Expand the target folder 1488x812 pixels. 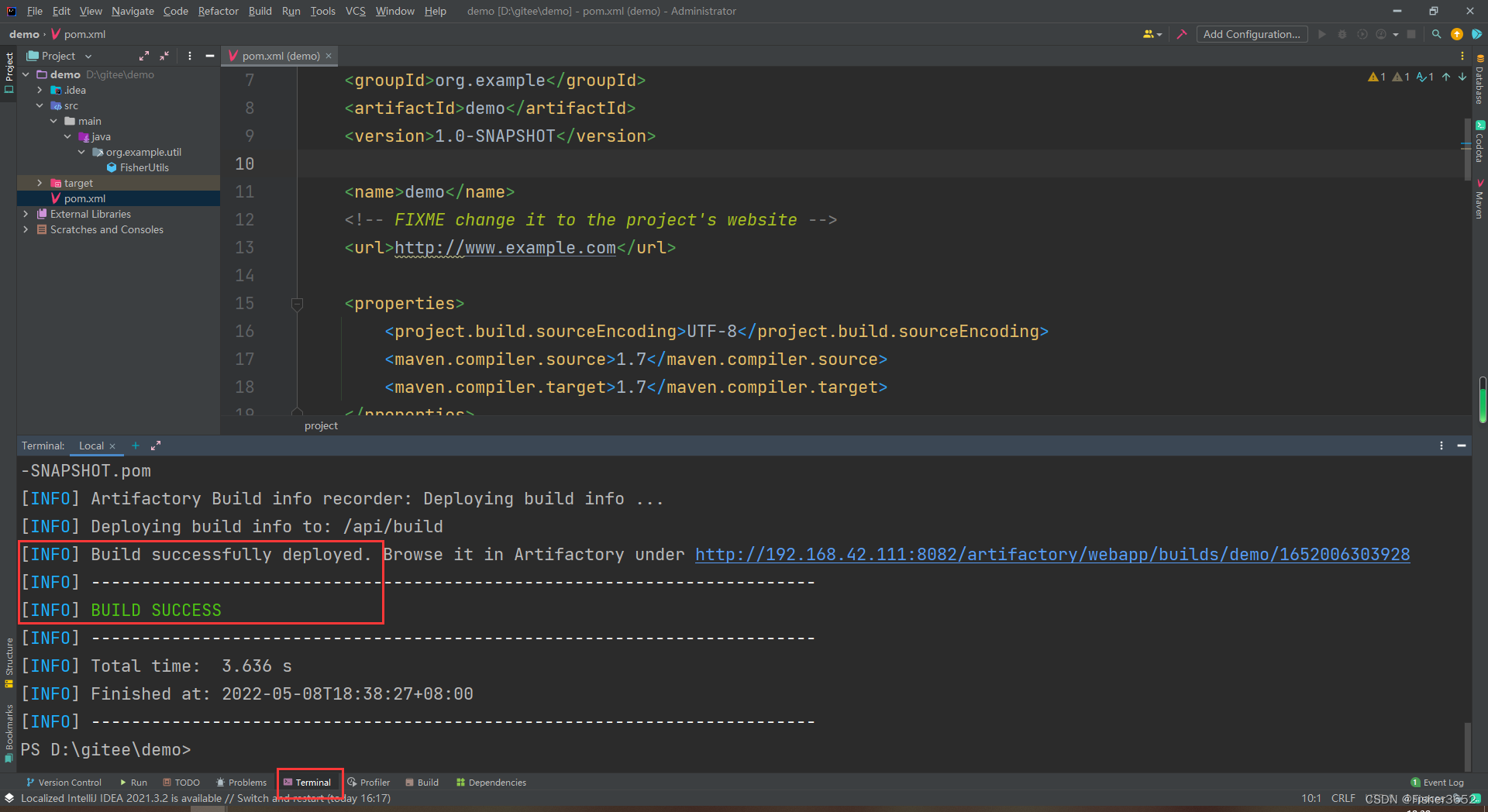coord(40,183)
